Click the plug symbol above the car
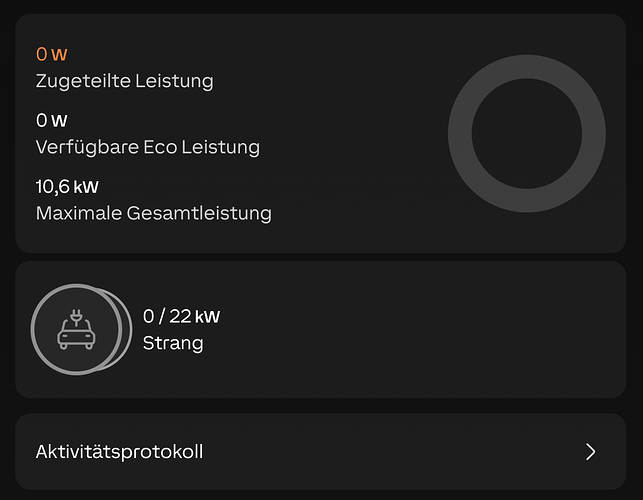643x500 pixels. tap(76, 317)
